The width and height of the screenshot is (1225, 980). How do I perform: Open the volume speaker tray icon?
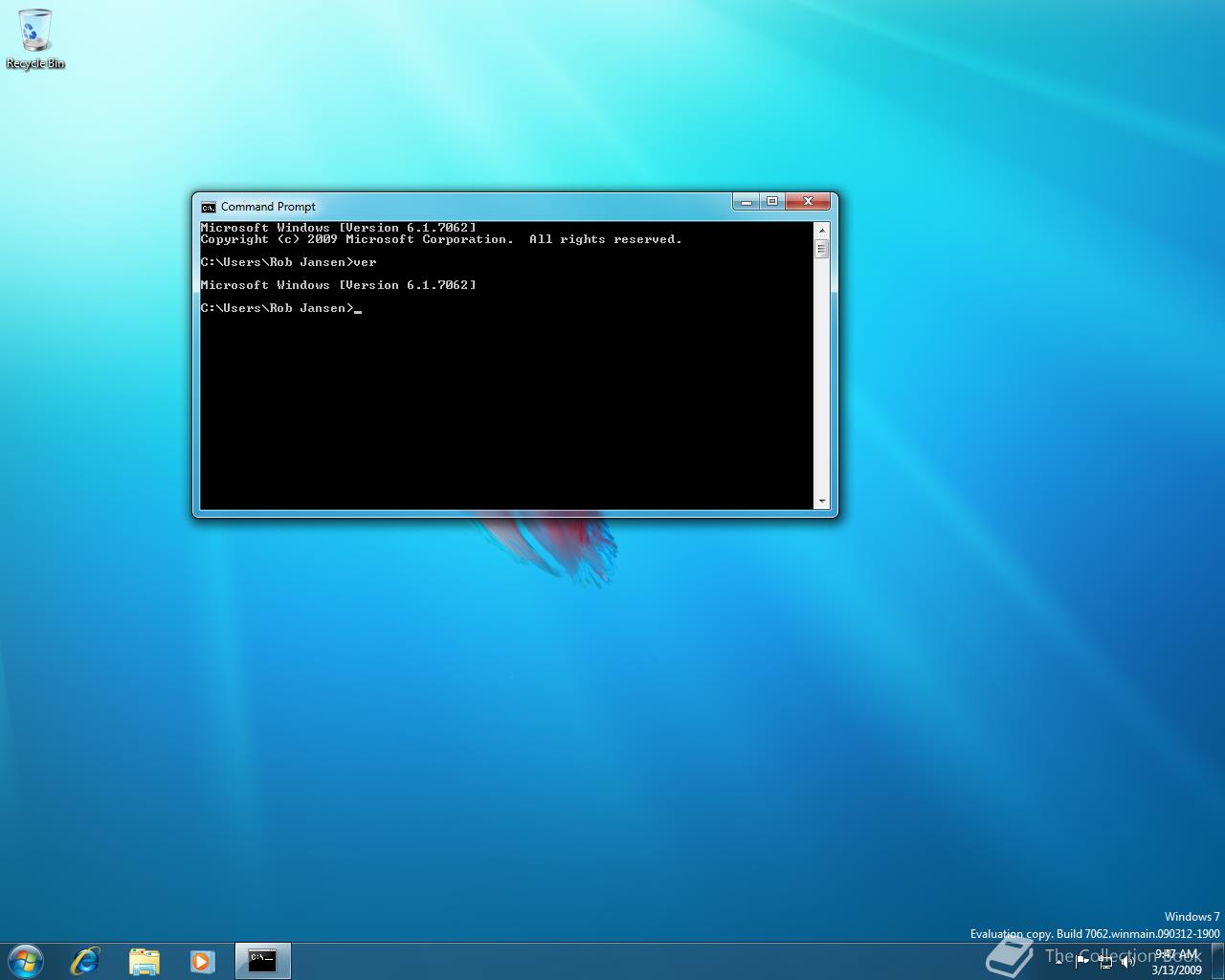(1128, 961)
